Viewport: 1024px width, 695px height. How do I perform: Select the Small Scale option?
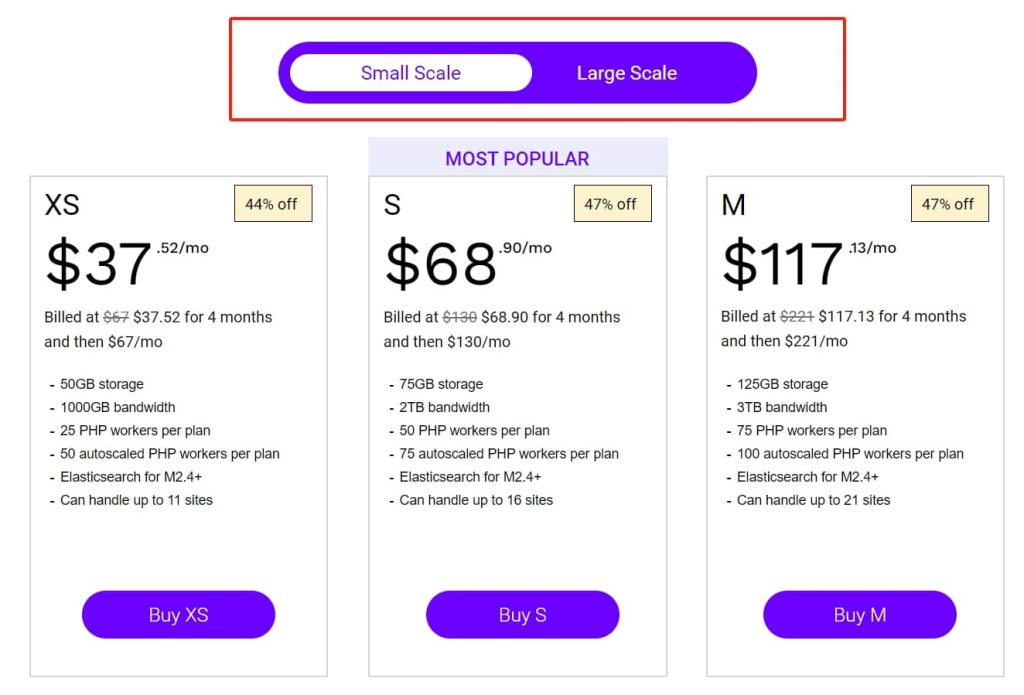410,72
